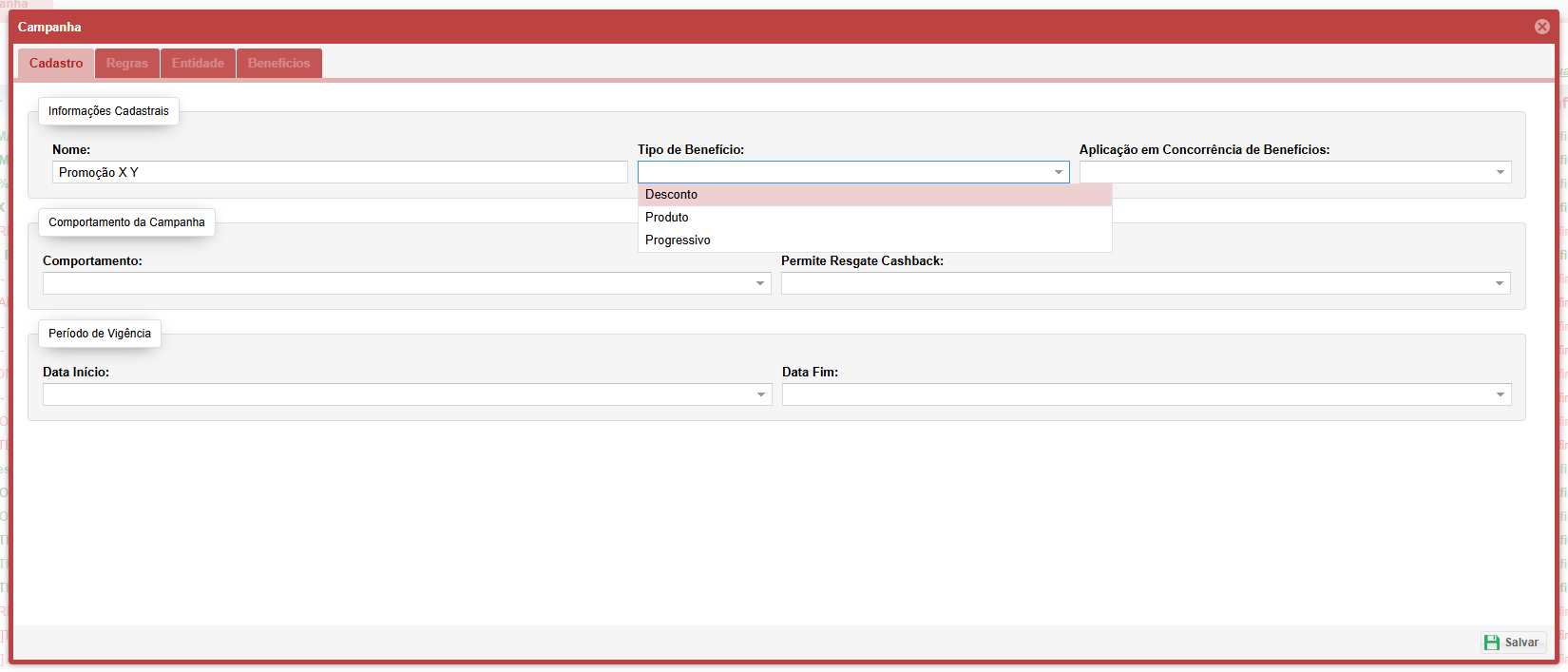Pick Progressivo from the list
The height and width of the screenshot is (672, 1568).
(678, 240)
